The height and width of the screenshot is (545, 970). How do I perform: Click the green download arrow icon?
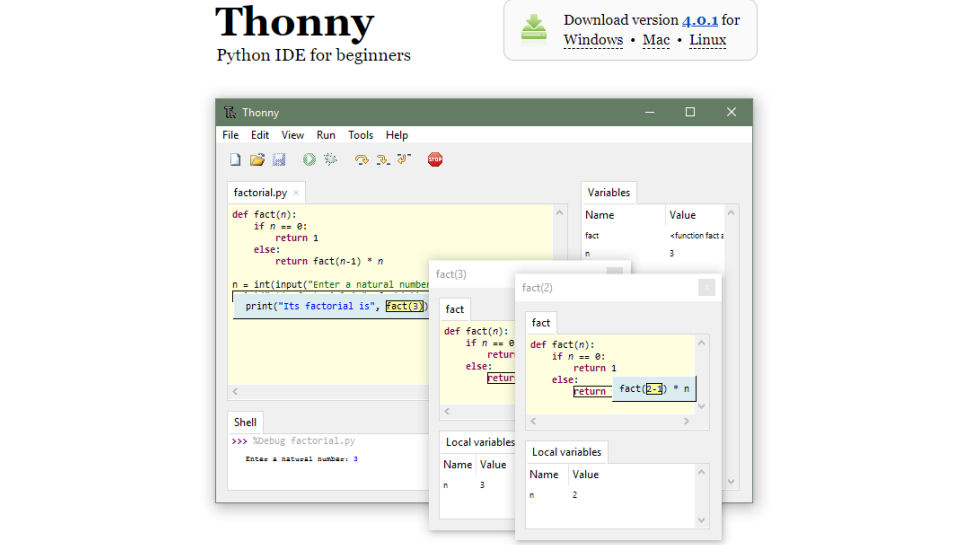pyautogui.click(x=533, y=27)
